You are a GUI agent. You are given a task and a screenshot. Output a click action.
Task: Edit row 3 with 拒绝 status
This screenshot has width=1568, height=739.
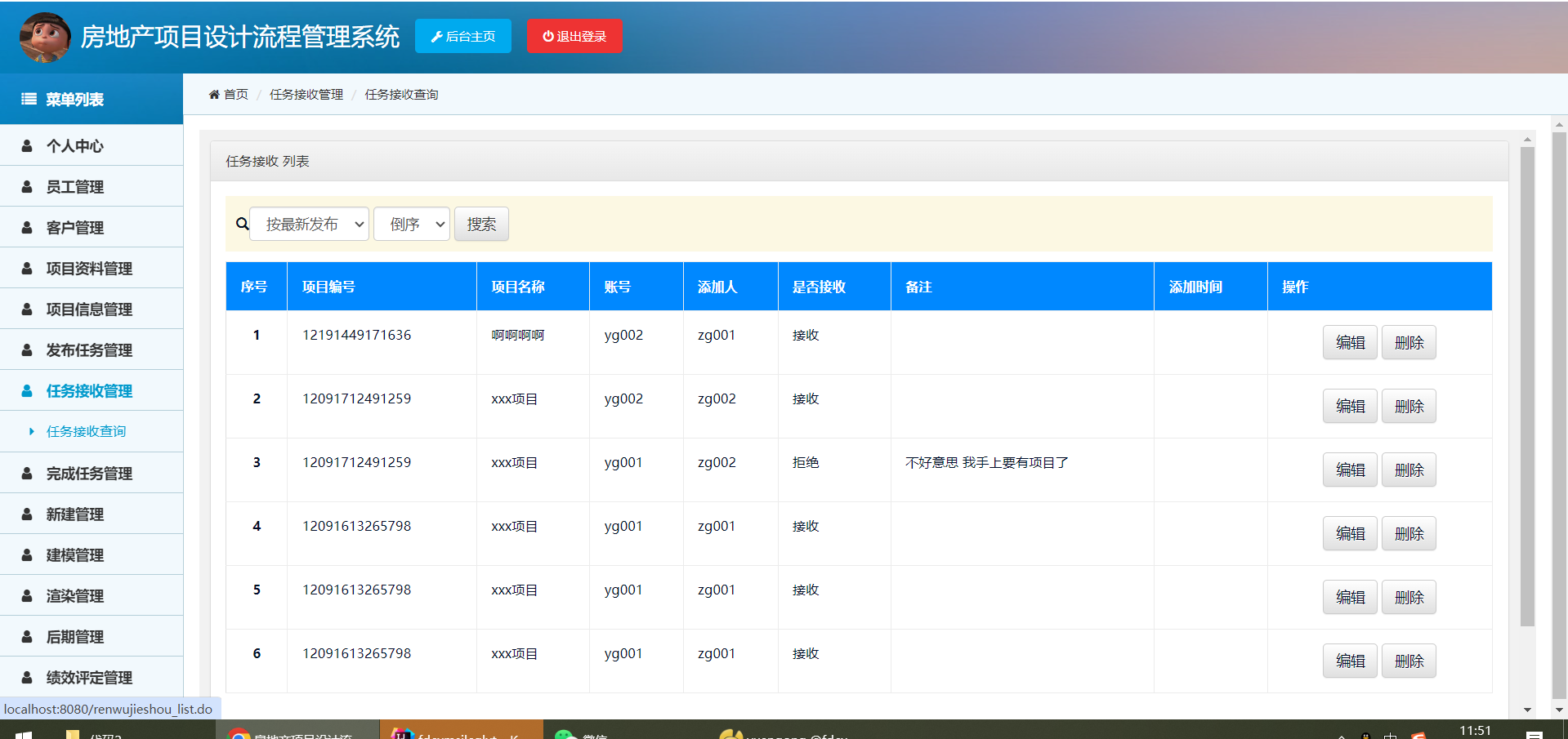(1350, 470)
